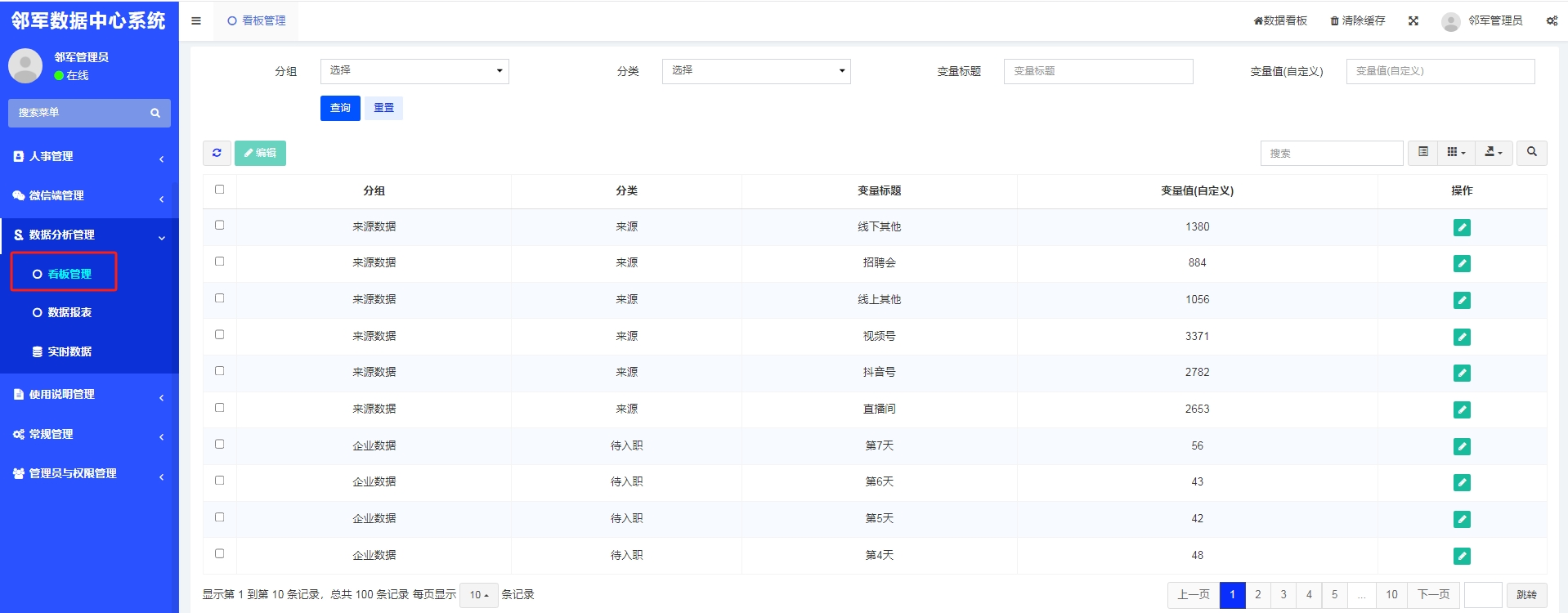This screenshot has width=1568, height=613.
Task: Toggle the table card view icon
Action: point(1423,153)
